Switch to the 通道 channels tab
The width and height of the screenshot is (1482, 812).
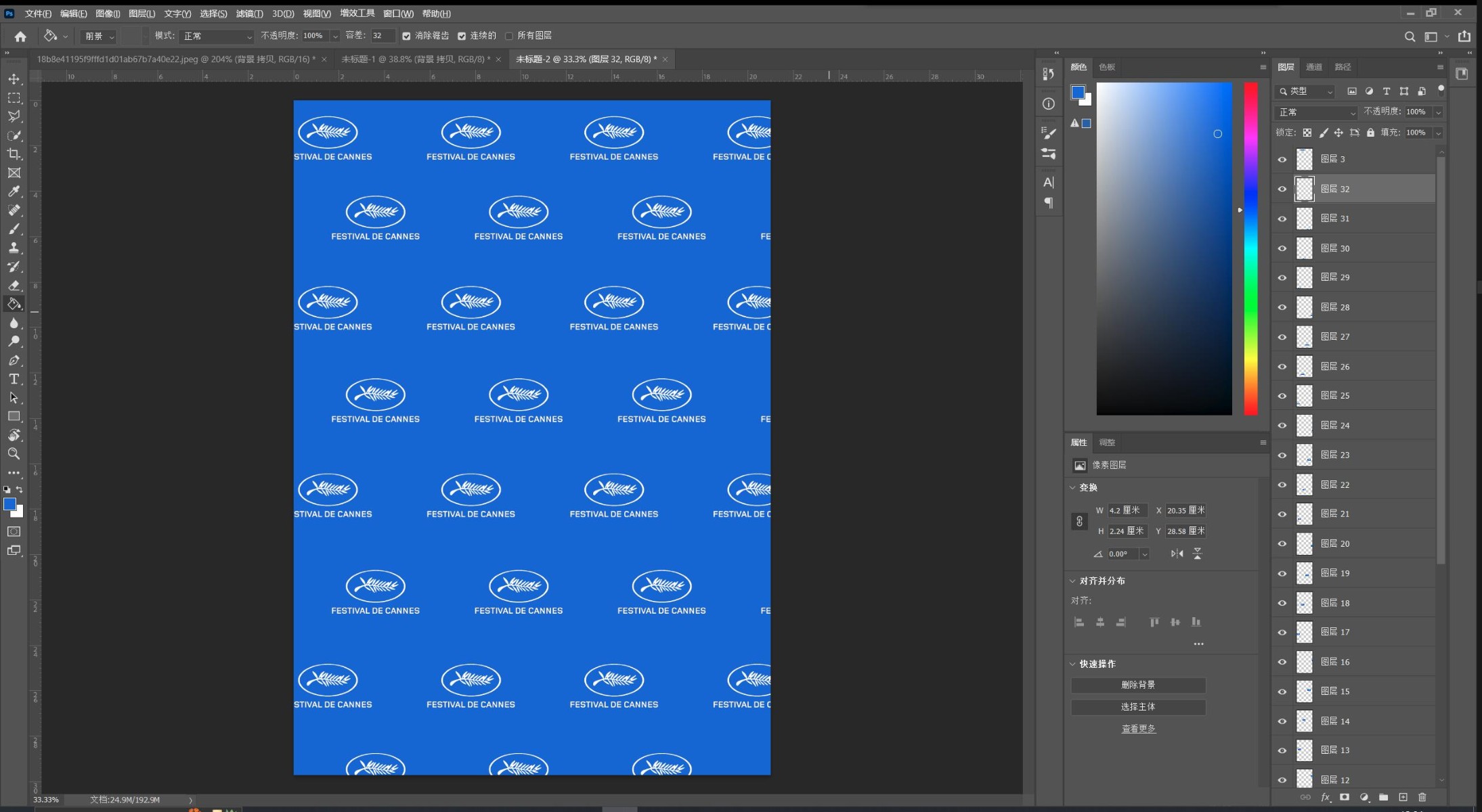pos(1314,67)
